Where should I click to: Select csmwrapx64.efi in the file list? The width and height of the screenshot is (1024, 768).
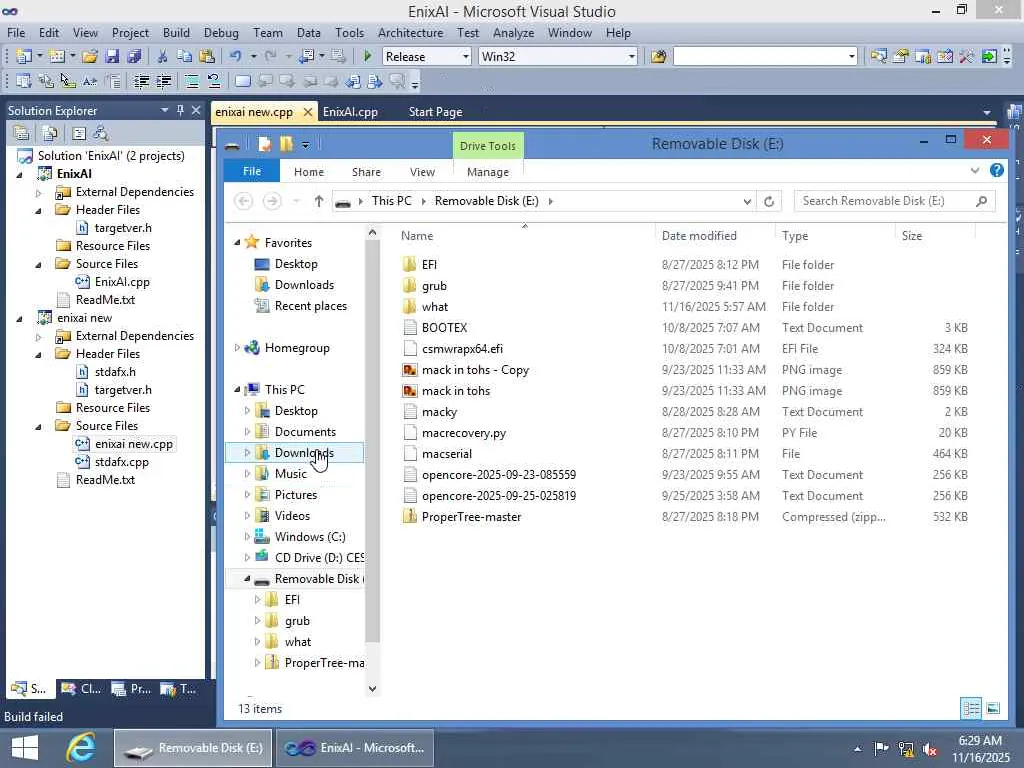(x=462, y=349)
